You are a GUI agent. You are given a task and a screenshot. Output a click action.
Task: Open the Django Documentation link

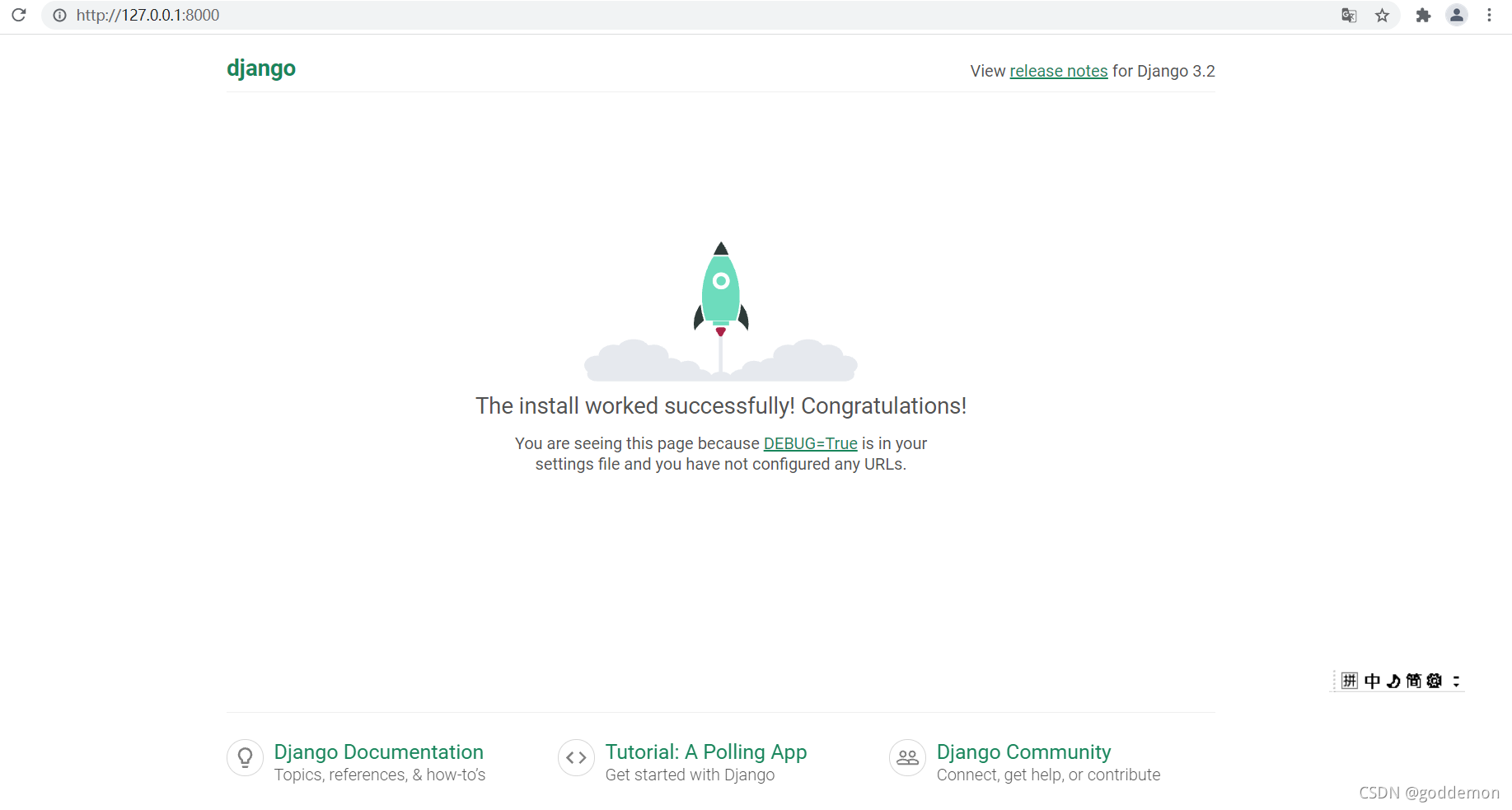coord(379,751)
